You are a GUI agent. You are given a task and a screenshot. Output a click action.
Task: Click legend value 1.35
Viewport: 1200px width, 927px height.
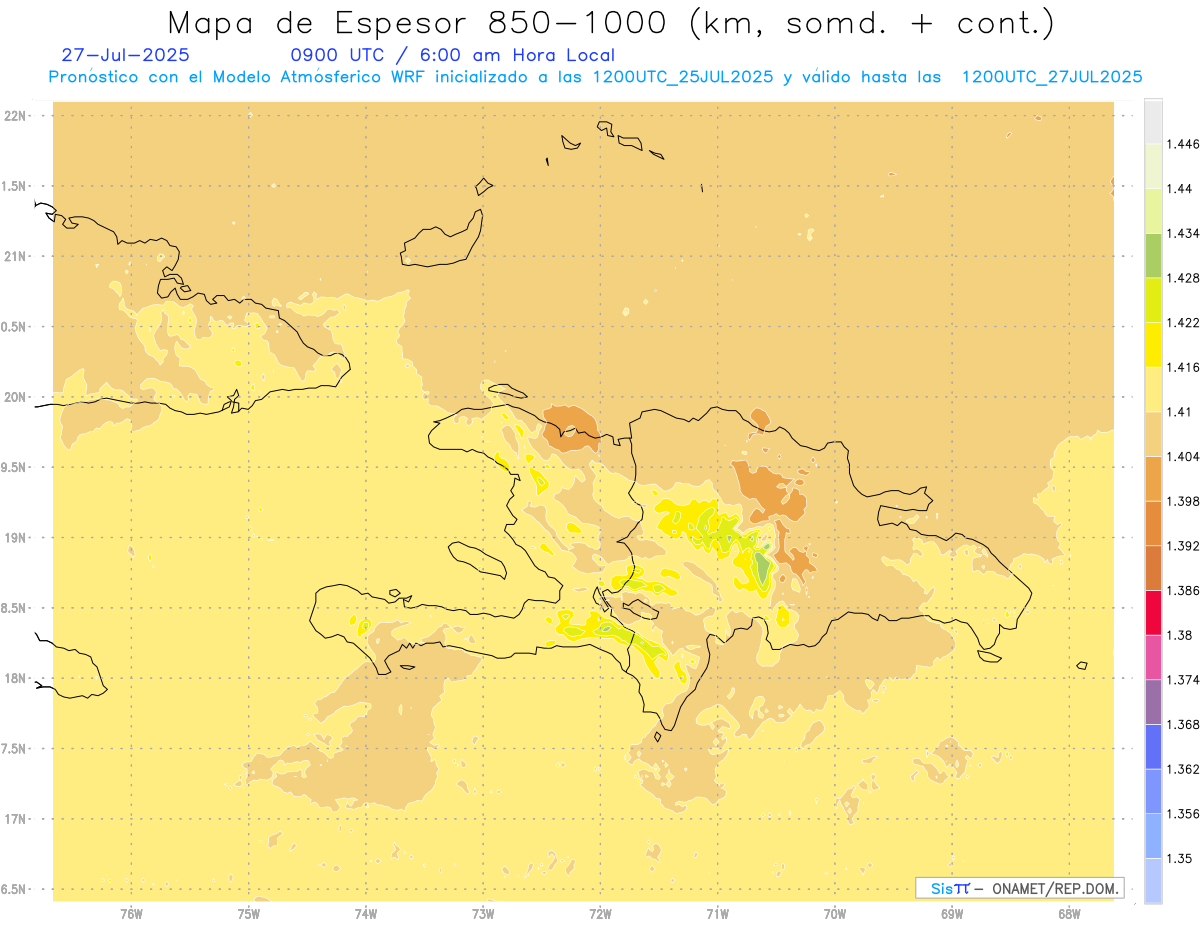tap(1180, 858)
